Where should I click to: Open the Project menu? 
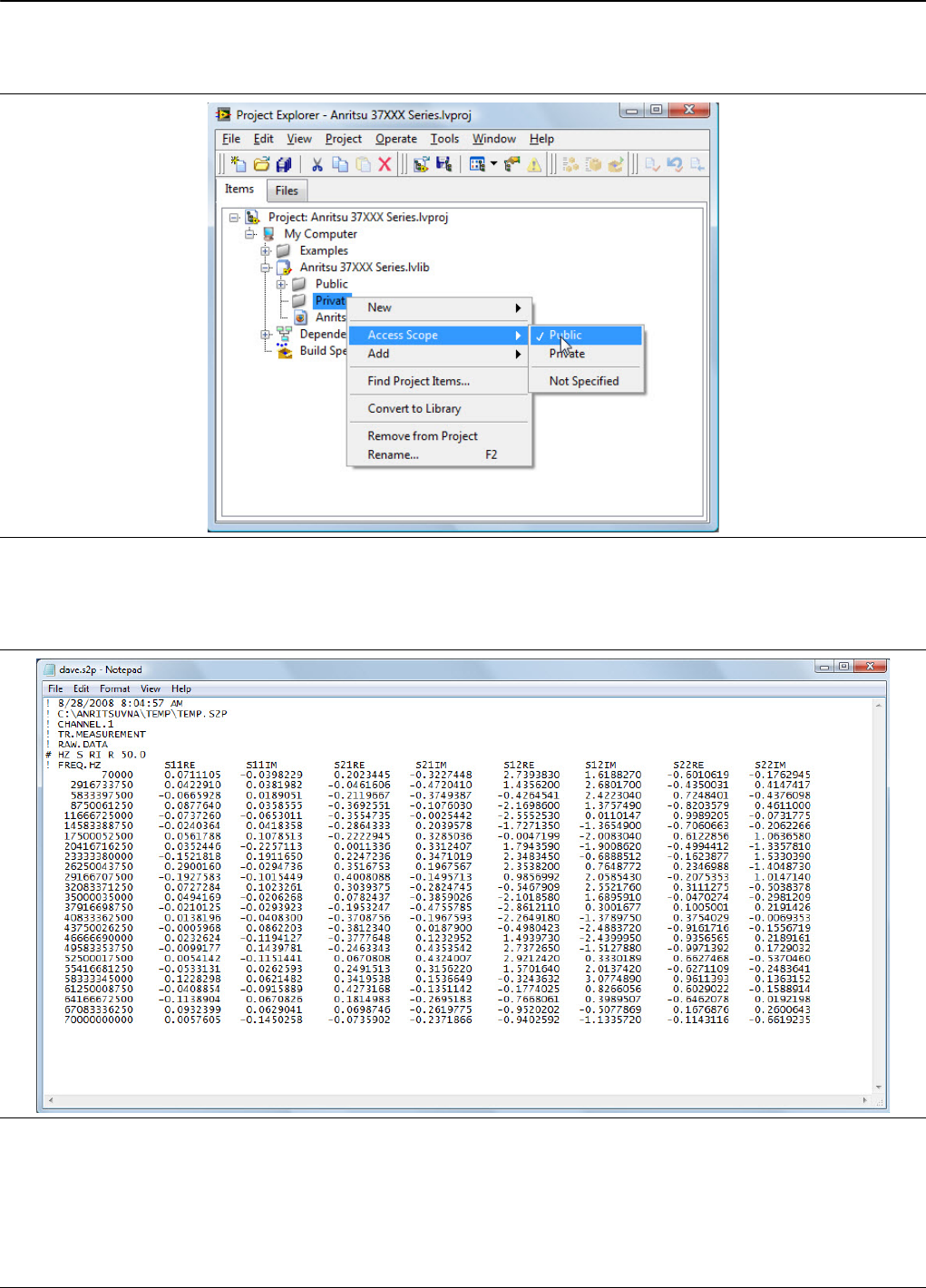coord(344,139)
